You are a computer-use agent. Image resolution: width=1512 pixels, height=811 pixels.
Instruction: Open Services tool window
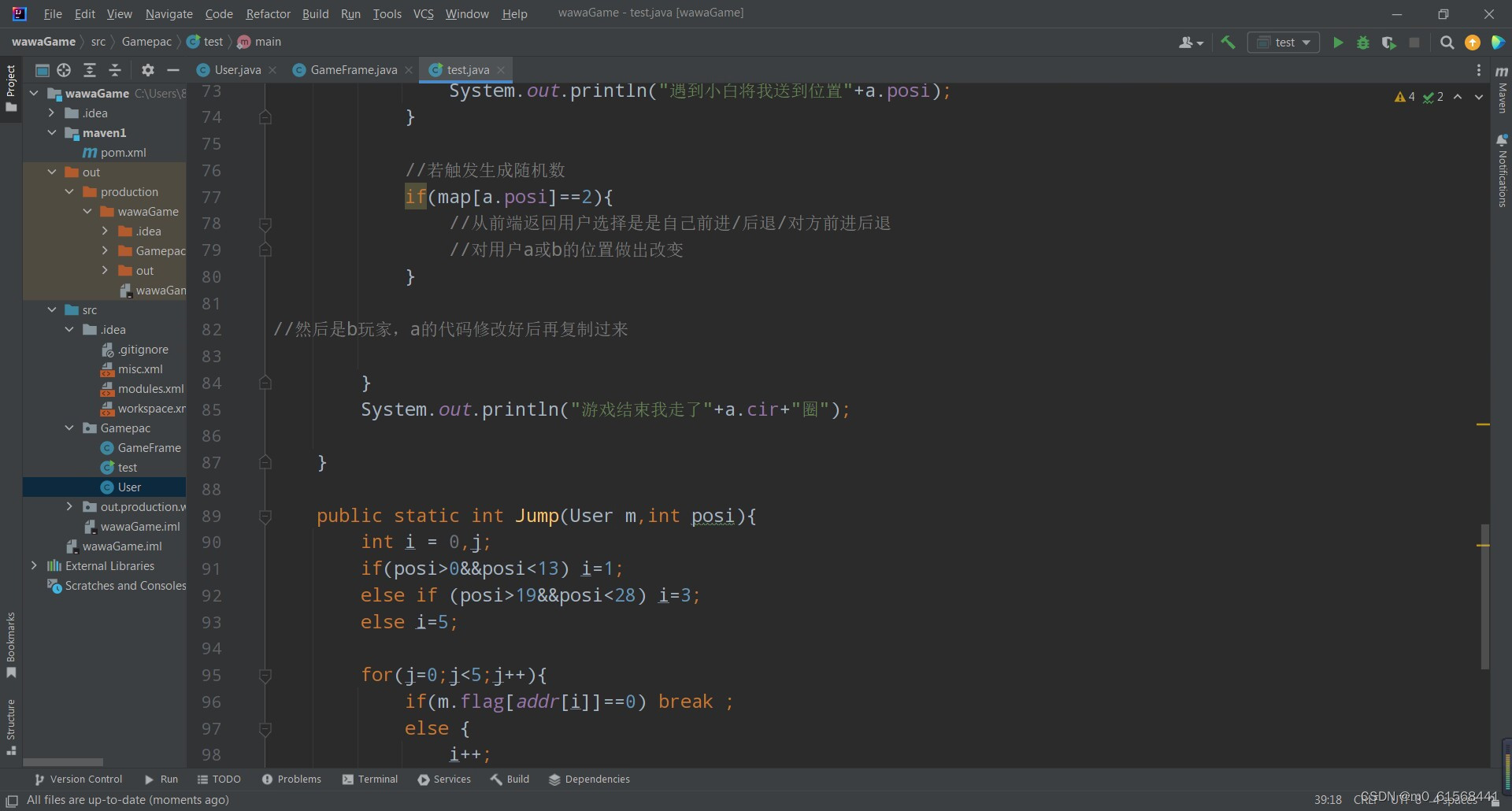pos(444,780)
